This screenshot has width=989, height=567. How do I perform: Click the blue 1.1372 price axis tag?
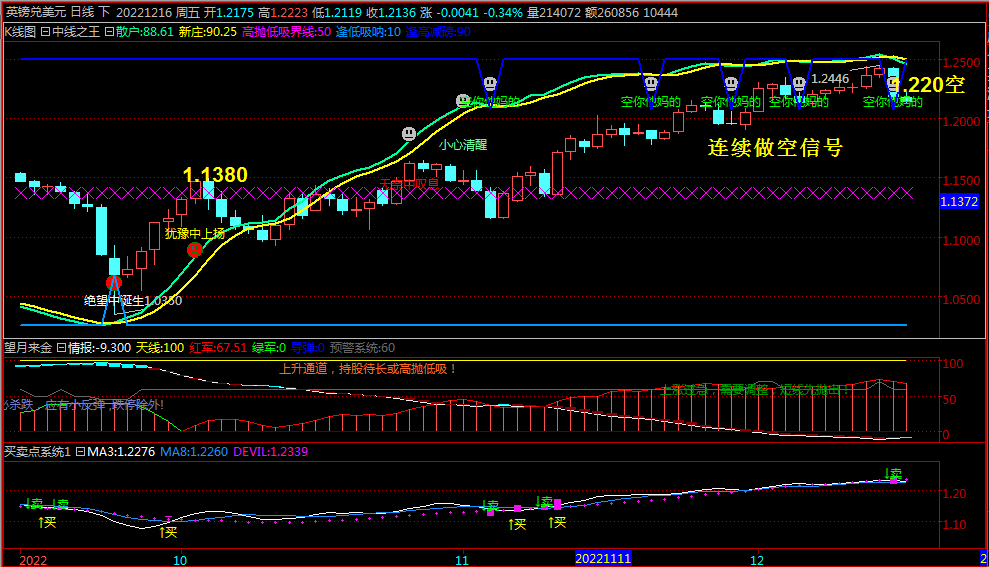point(958,202)
